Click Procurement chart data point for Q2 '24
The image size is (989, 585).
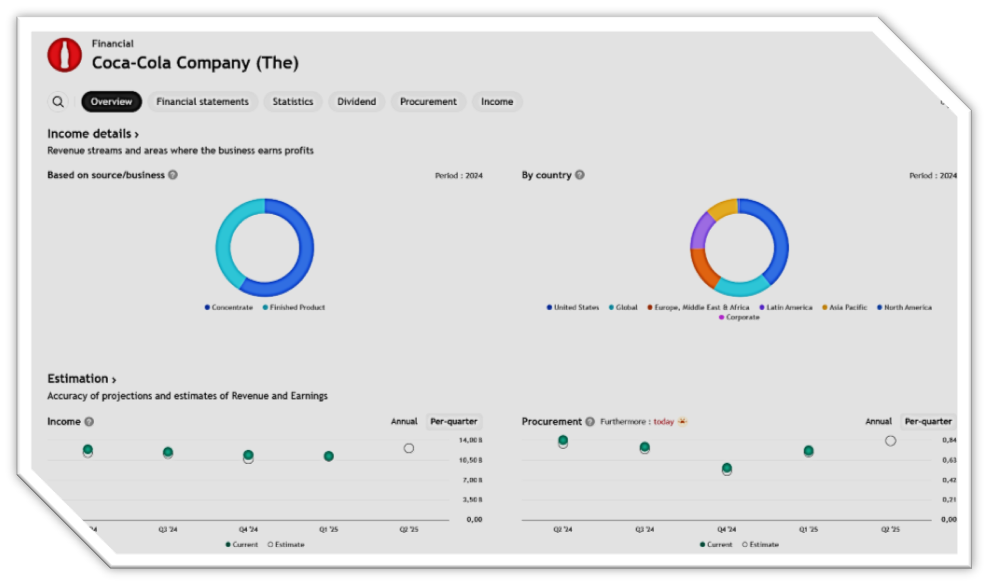[x=563, y=441]
